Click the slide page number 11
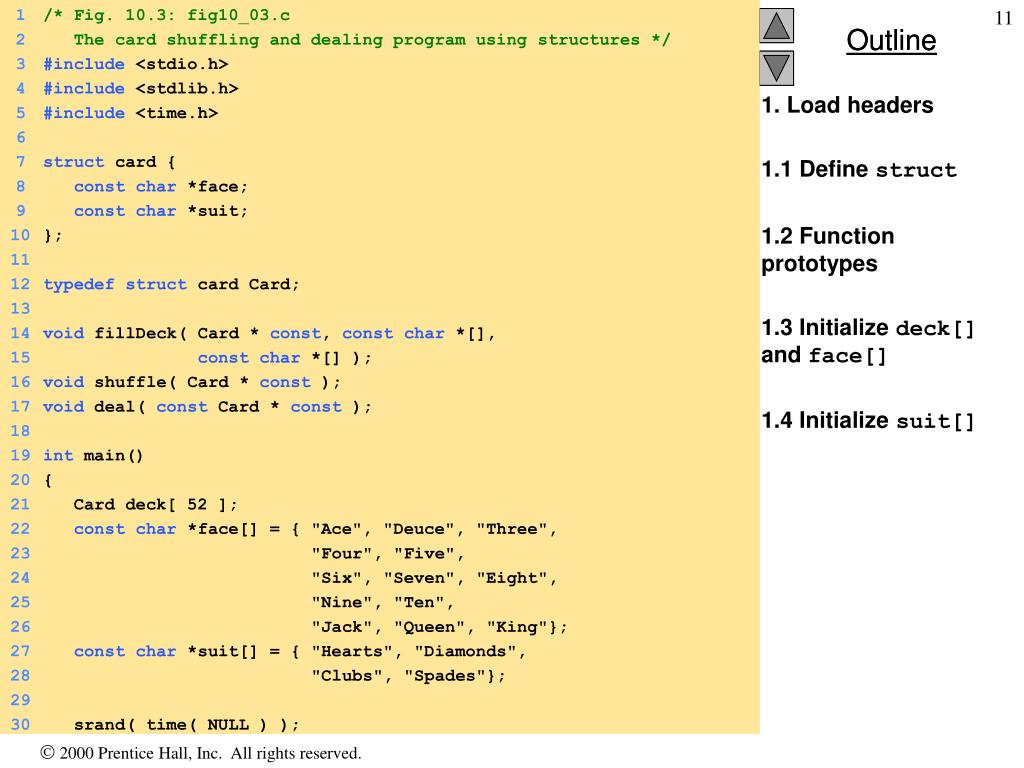Screen dimensions: 1024x768 [x=1003, y=18]
